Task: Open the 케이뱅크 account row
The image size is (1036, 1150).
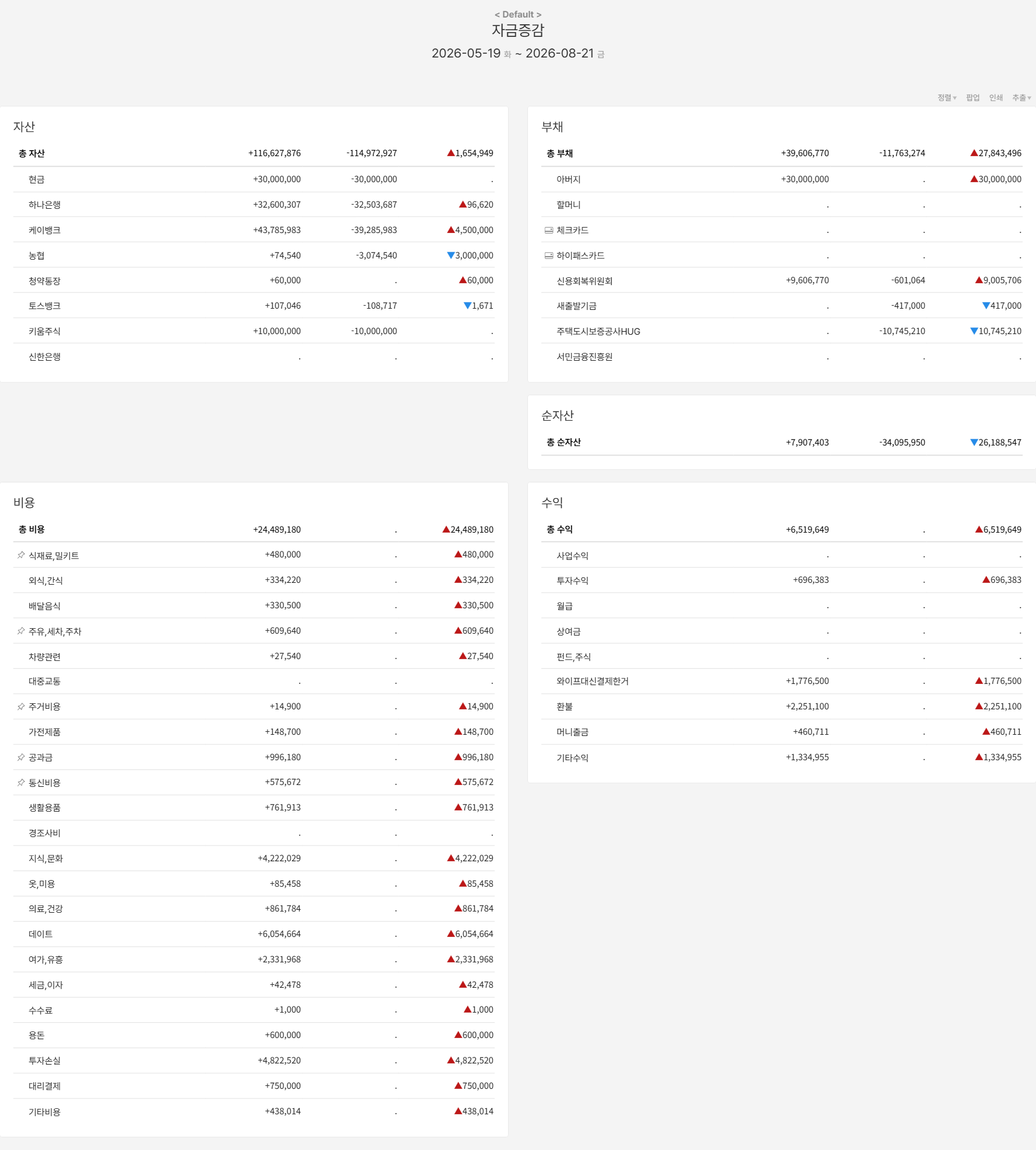Action: (254, 230)
